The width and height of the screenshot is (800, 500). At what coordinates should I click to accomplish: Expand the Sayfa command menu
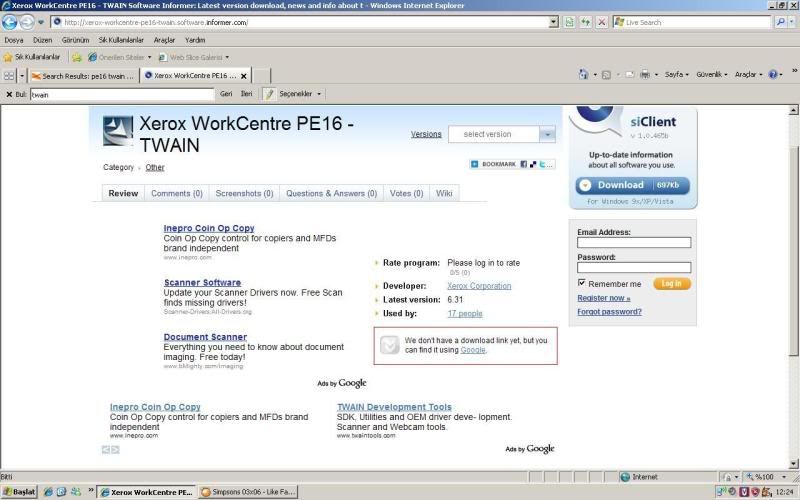(x=677, y=74)
